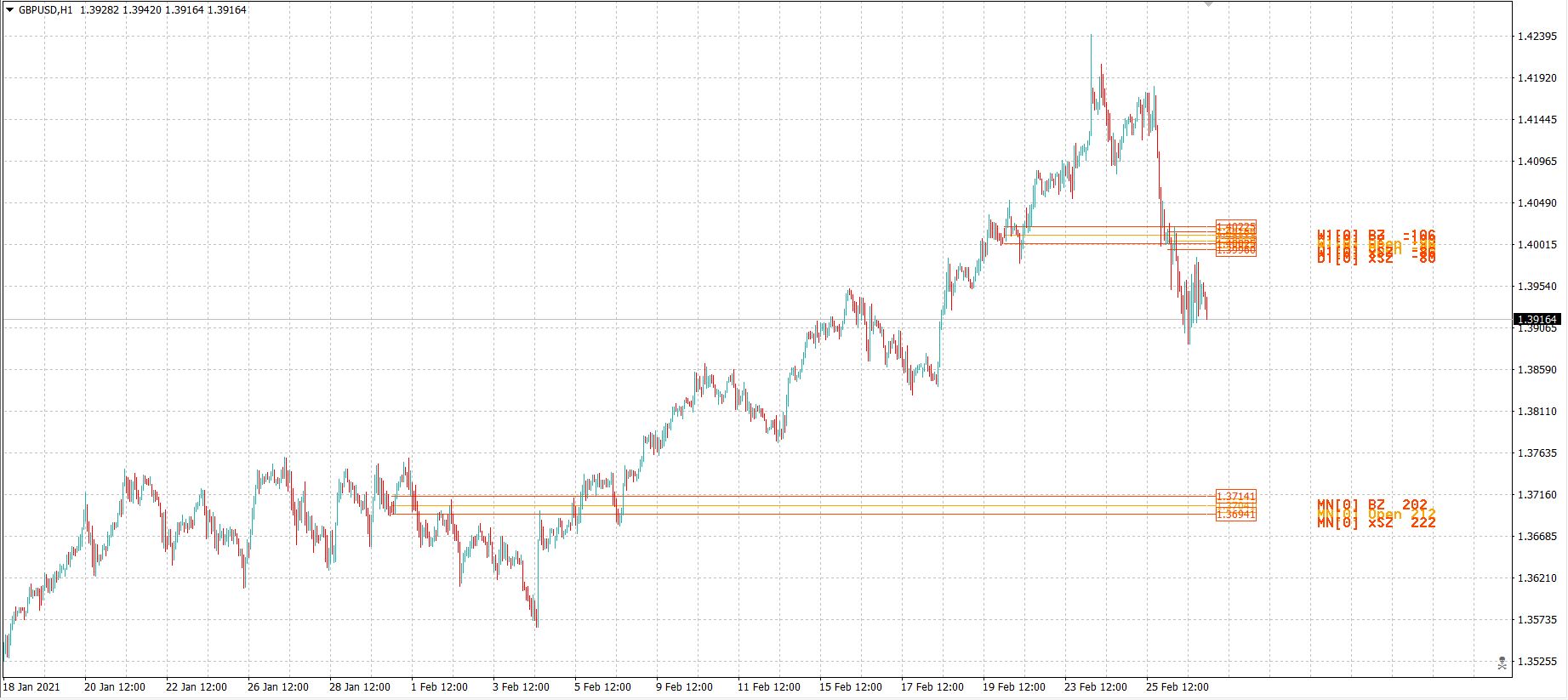Click the 'MN[0] BZ 202' label

tap(1372, 505)
